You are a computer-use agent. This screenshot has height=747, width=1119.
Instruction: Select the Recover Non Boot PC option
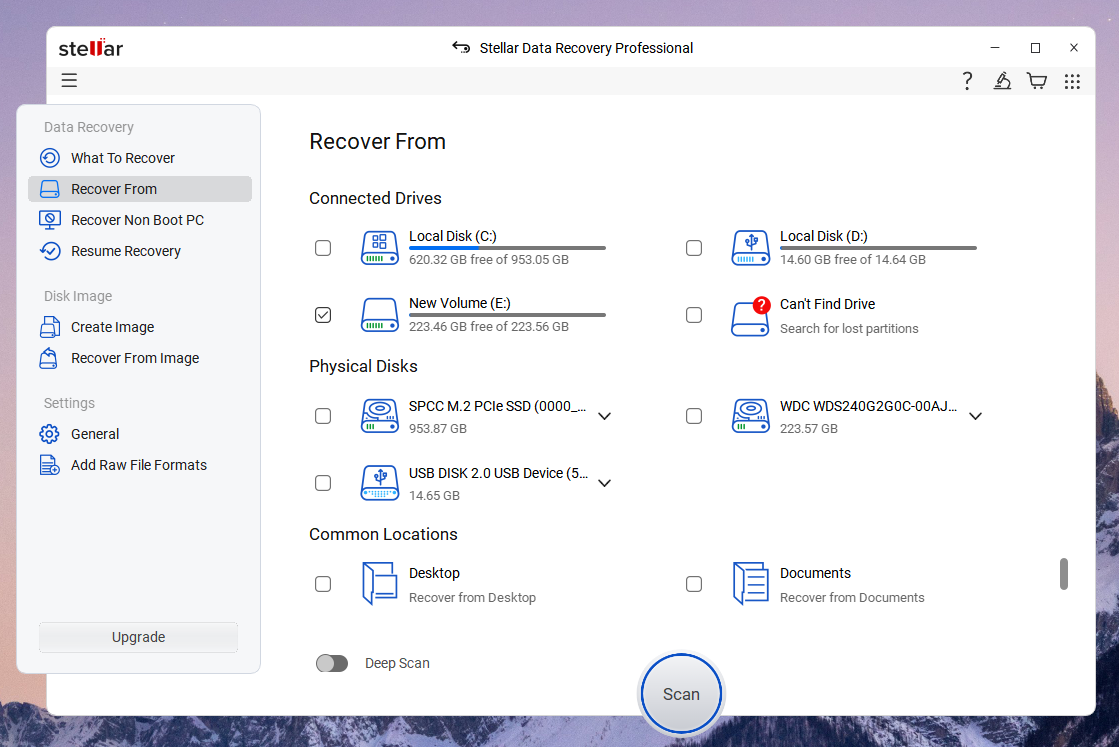pyautogui.click(x=137, y=219)
